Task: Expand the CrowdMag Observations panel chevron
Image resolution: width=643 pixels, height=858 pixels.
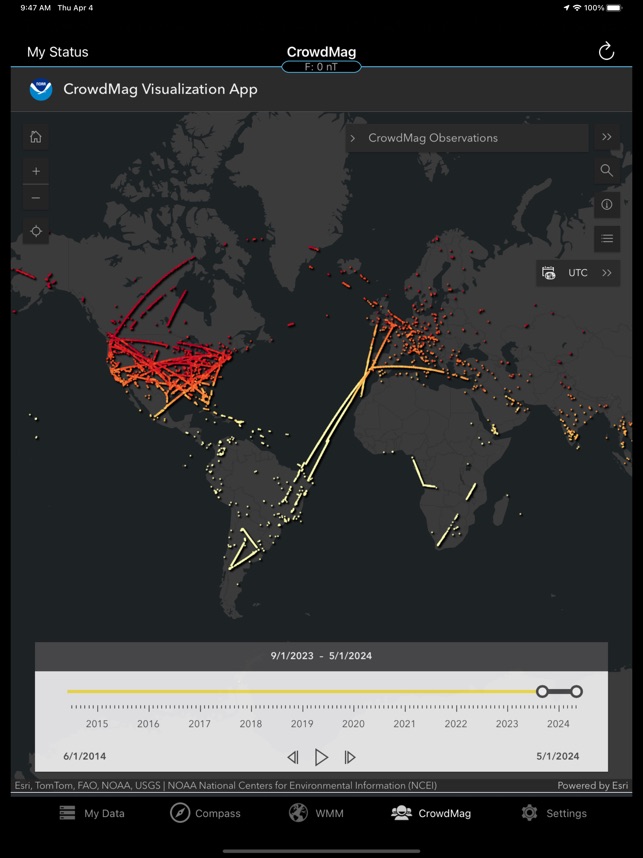Action: 353,138
